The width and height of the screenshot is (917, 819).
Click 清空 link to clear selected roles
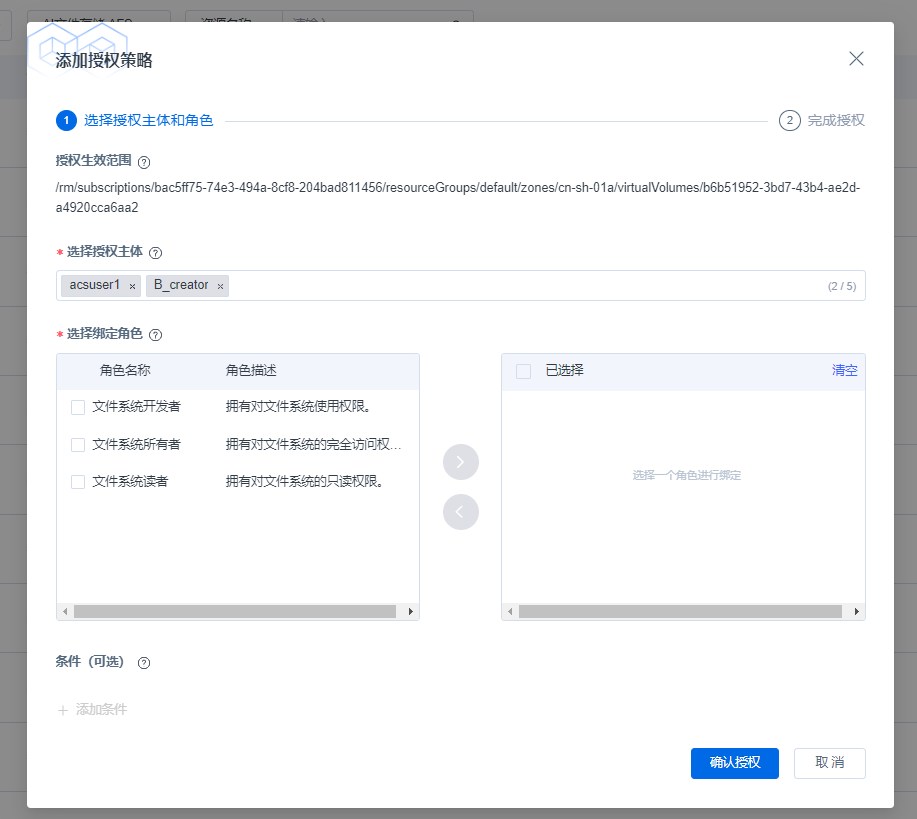coord(844,370)
